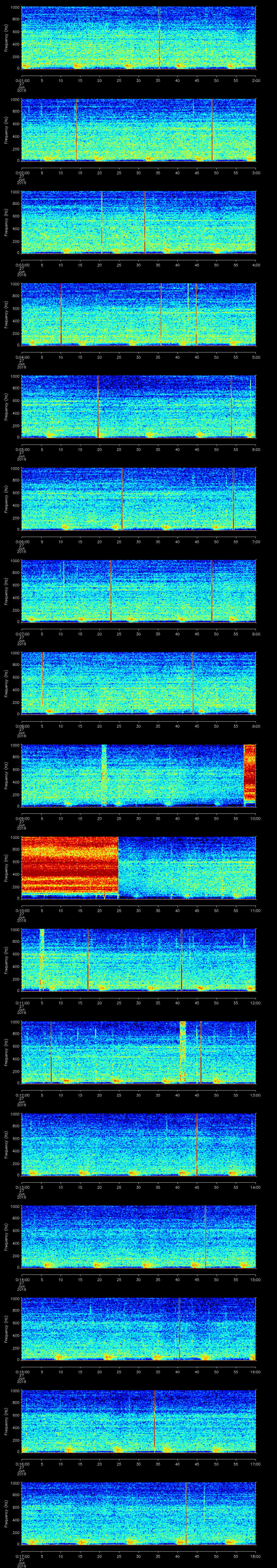
Task: Click the red line near minute 23 in 0:07:00 panel
Action: (x=111, y=591)
